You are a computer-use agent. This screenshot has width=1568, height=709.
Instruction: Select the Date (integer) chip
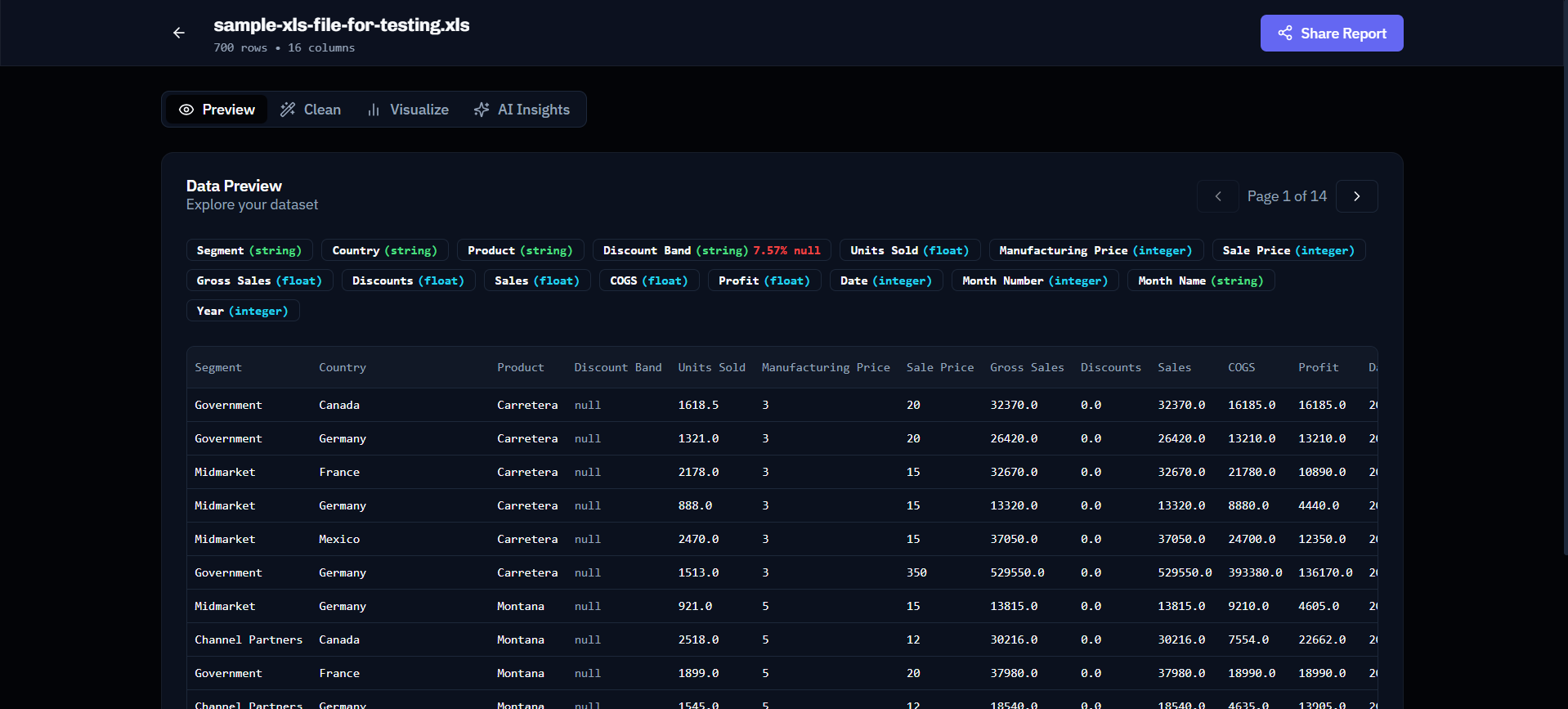coord(886,280)
